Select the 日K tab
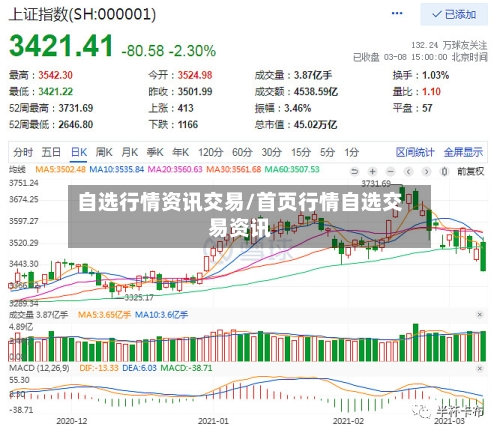Viewport: 500px width, 433px height. pyautogui.click(x=79, y=152)
